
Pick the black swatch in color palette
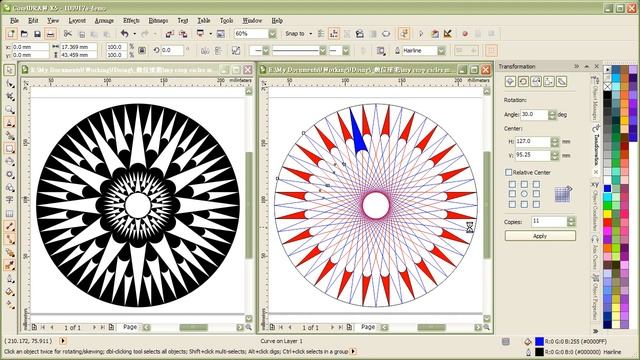pos(608,95)
